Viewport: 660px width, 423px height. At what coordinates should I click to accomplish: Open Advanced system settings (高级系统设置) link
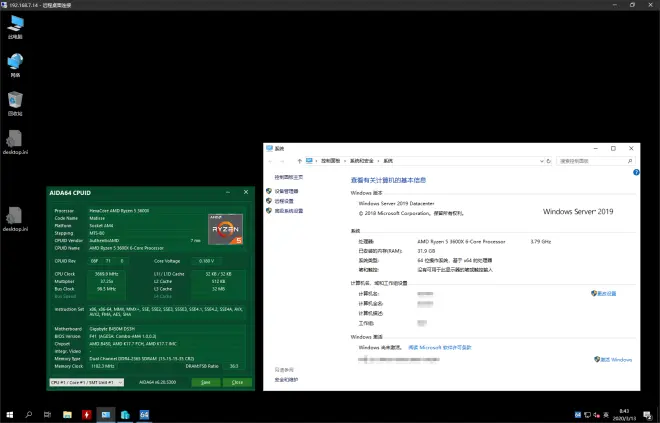289,211
